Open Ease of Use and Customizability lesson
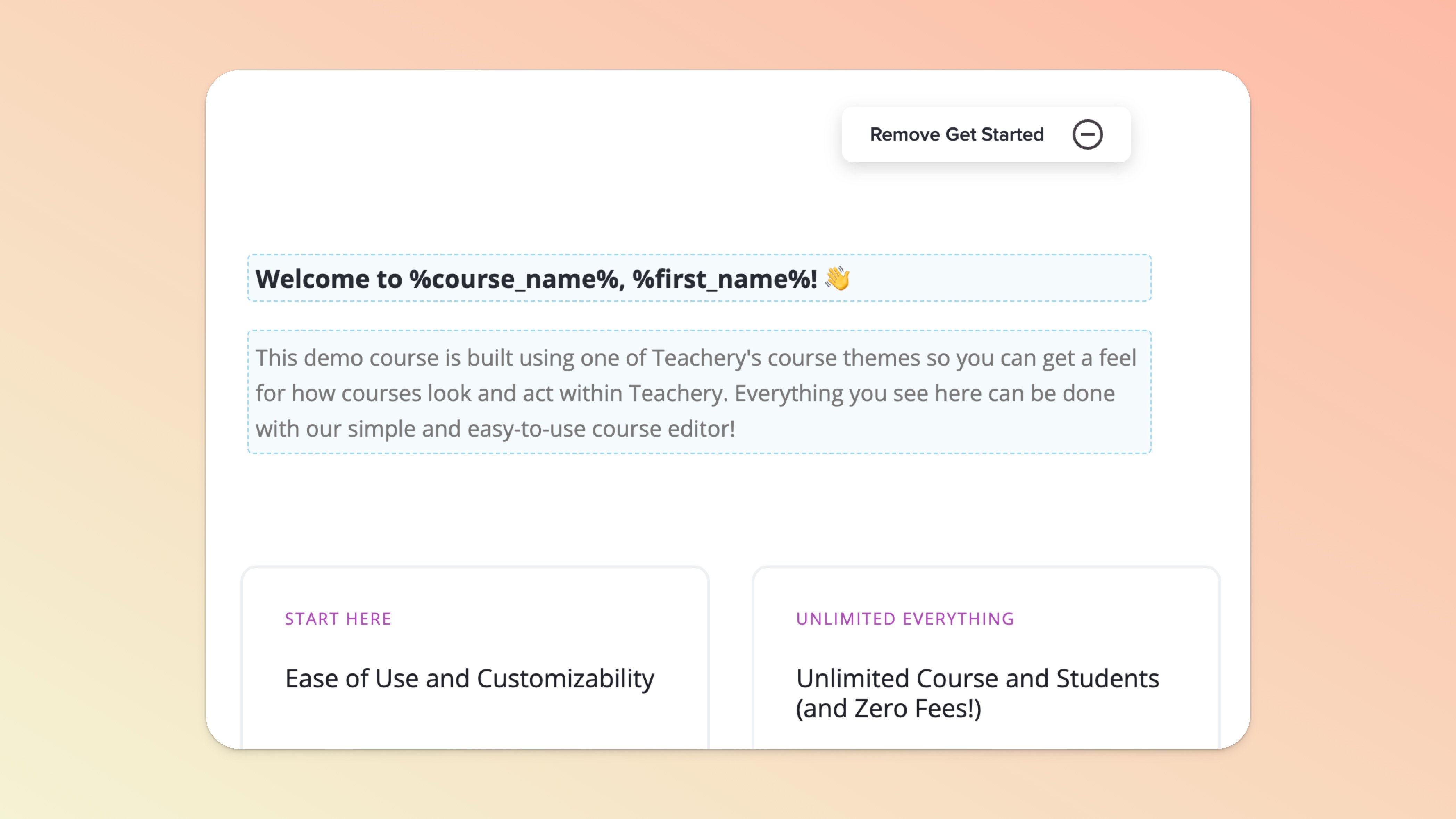Image resolution: width=1456 pixels, height=819 pixels. coord(469,678)
